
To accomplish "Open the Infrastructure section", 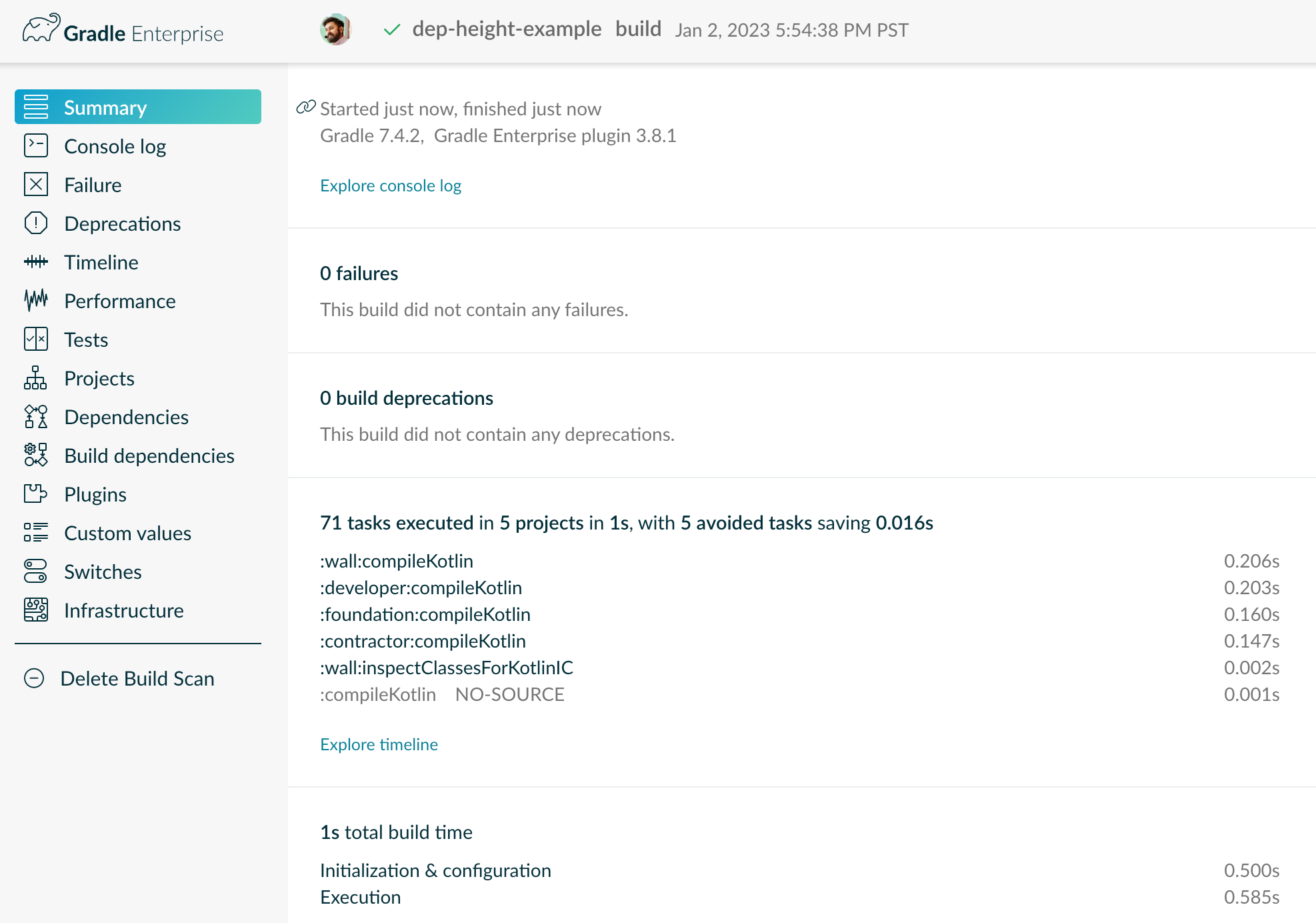I will click(x=123, y=610).
